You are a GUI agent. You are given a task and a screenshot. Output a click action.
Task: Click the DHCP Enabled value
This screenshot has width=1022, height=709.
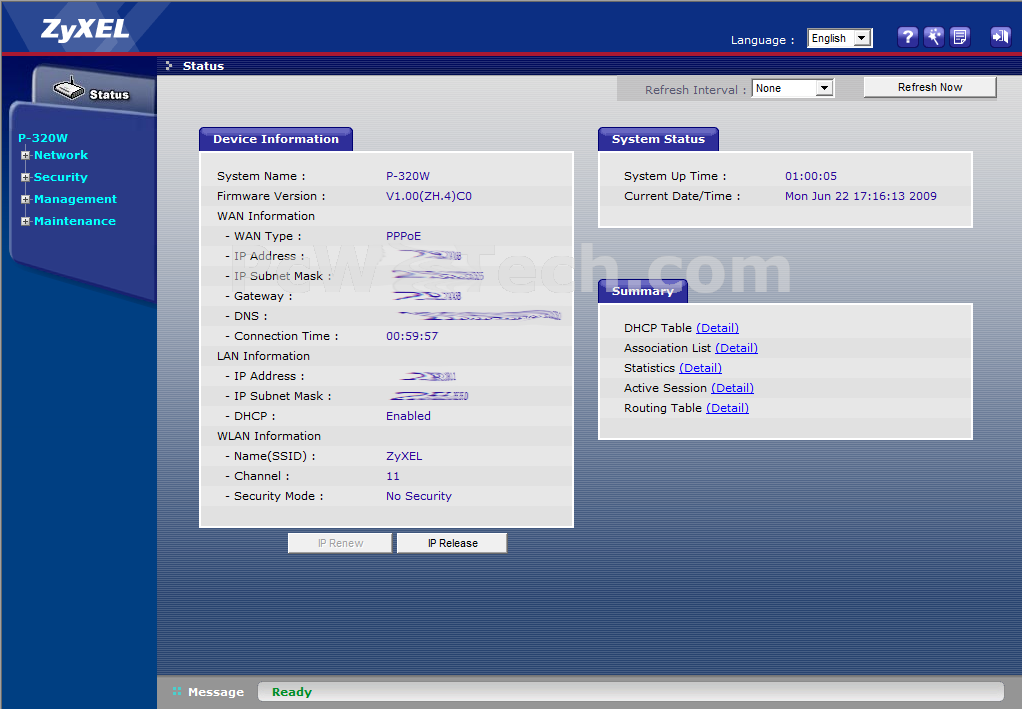[x=408, y=416]
